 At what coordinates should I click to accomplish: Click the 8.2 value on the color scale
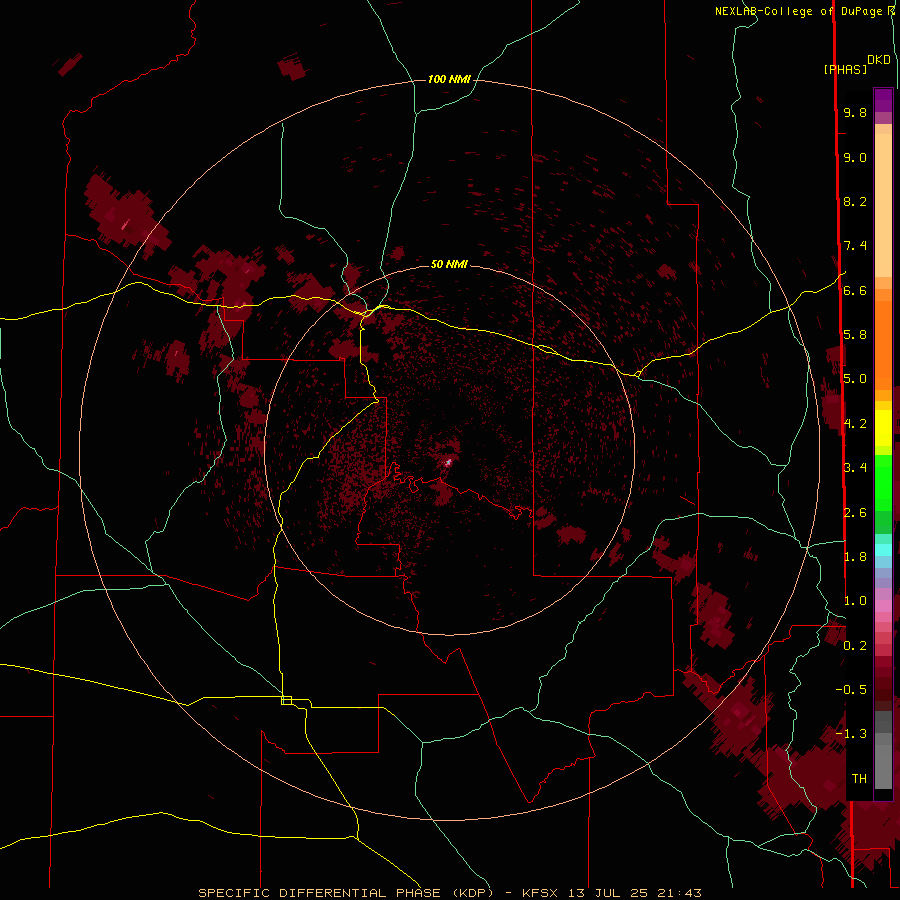pos(855,202)
